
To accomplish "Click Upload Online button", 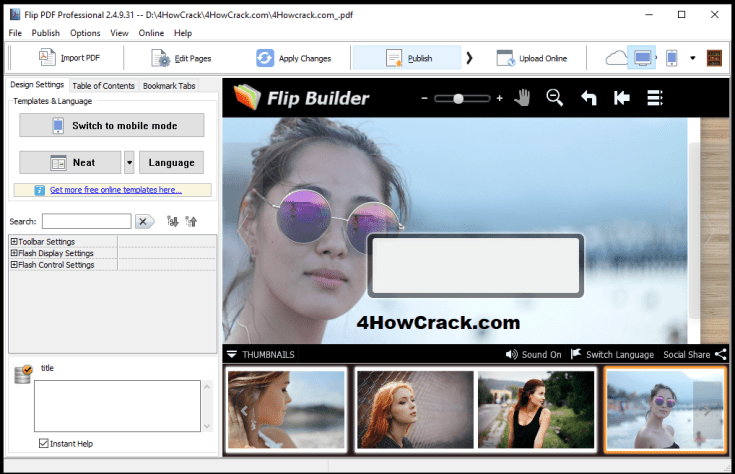I will pyautogui.click(x=532, y=58).
